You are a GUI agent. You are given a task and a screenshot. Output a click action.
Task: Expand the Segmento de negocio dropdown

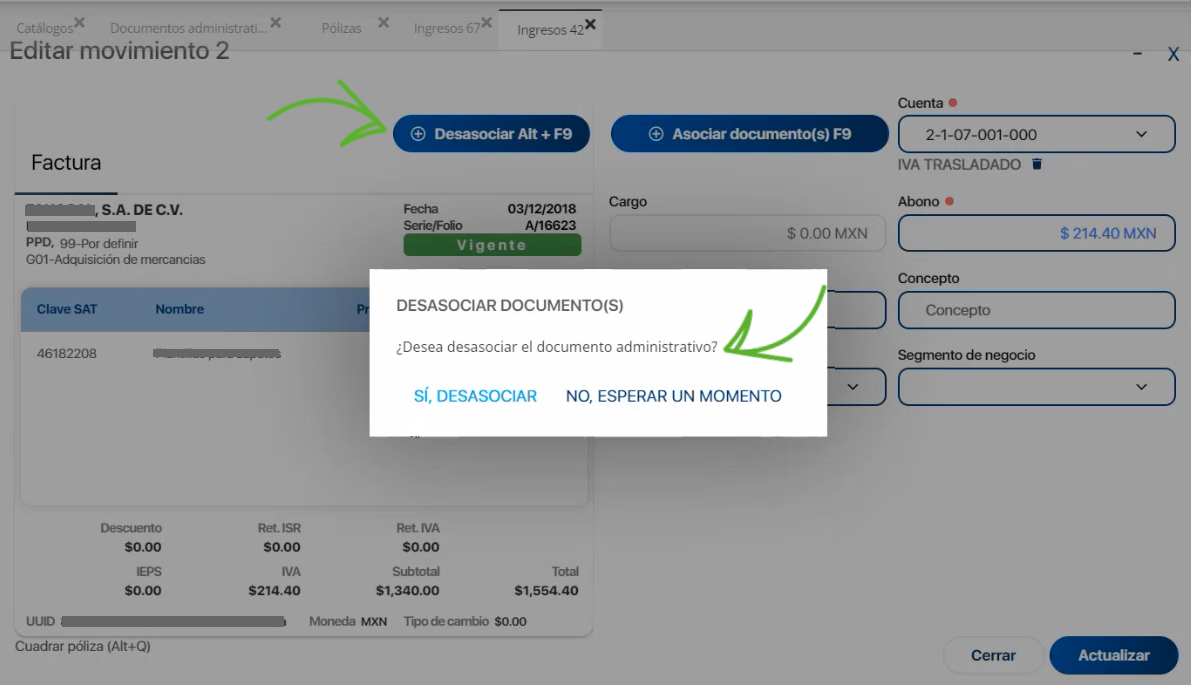point(1036,387)
